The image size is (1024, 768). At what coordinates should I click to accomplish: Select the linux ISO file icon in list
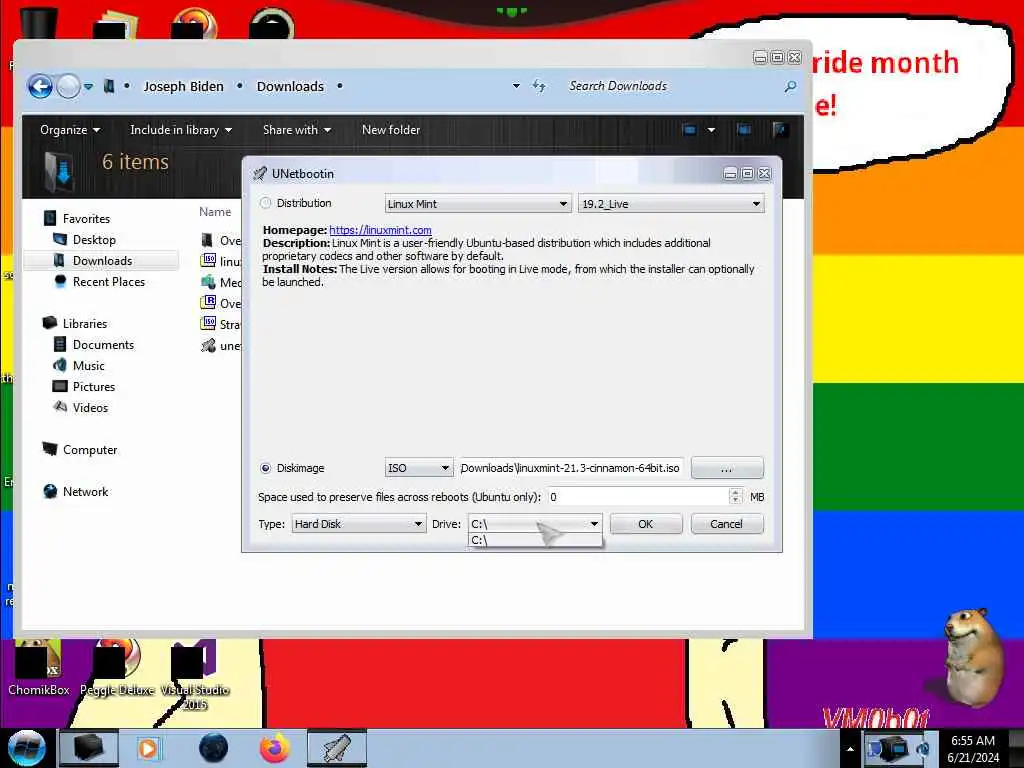[x=209, y=261]
